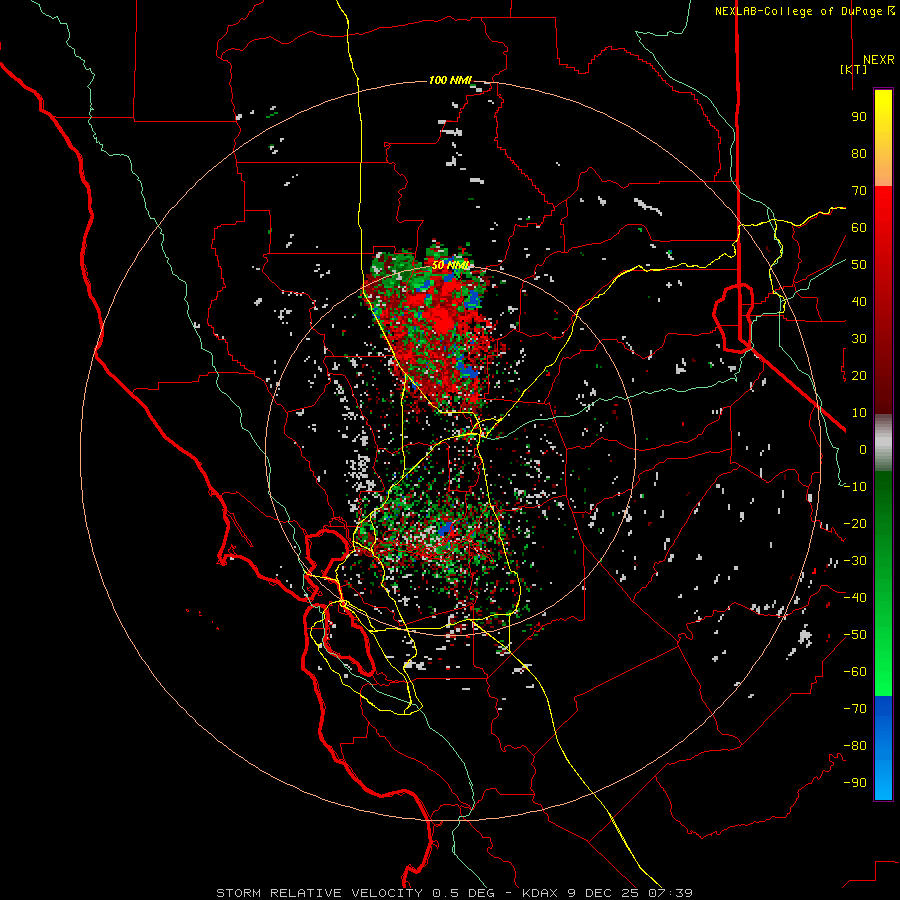This screenshot has height=900, width=900.
Task: Click the blue echo patch near radar center
Action: (x=445, y=528)
